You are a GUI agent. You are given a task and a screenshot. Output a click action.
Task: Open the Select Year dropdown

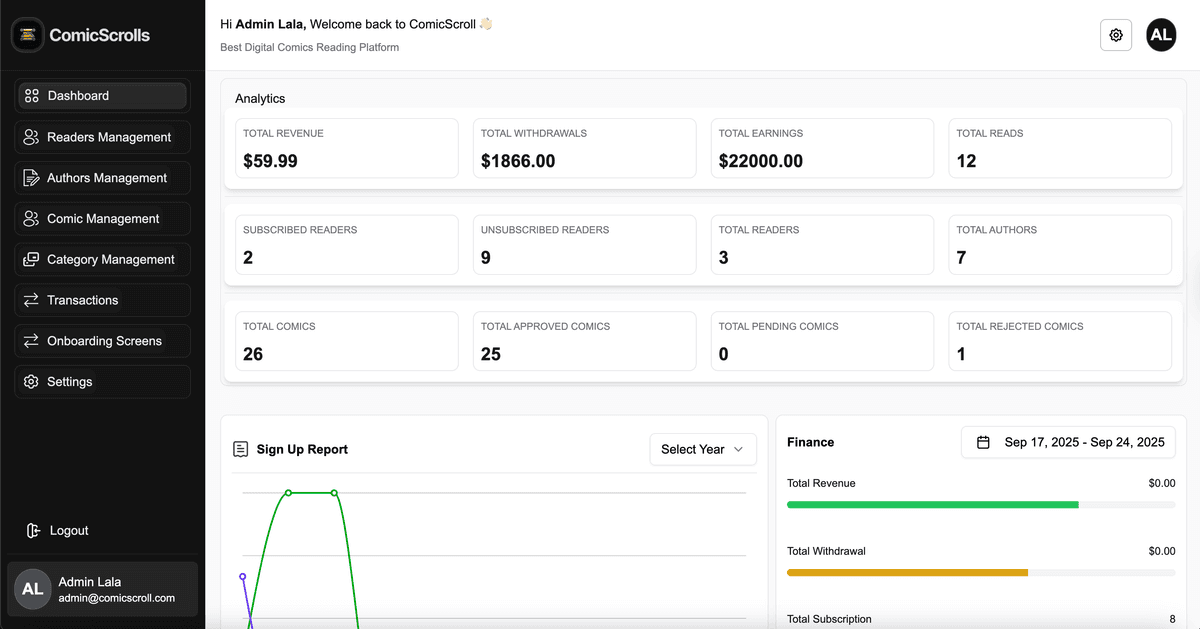coord(703,449)
